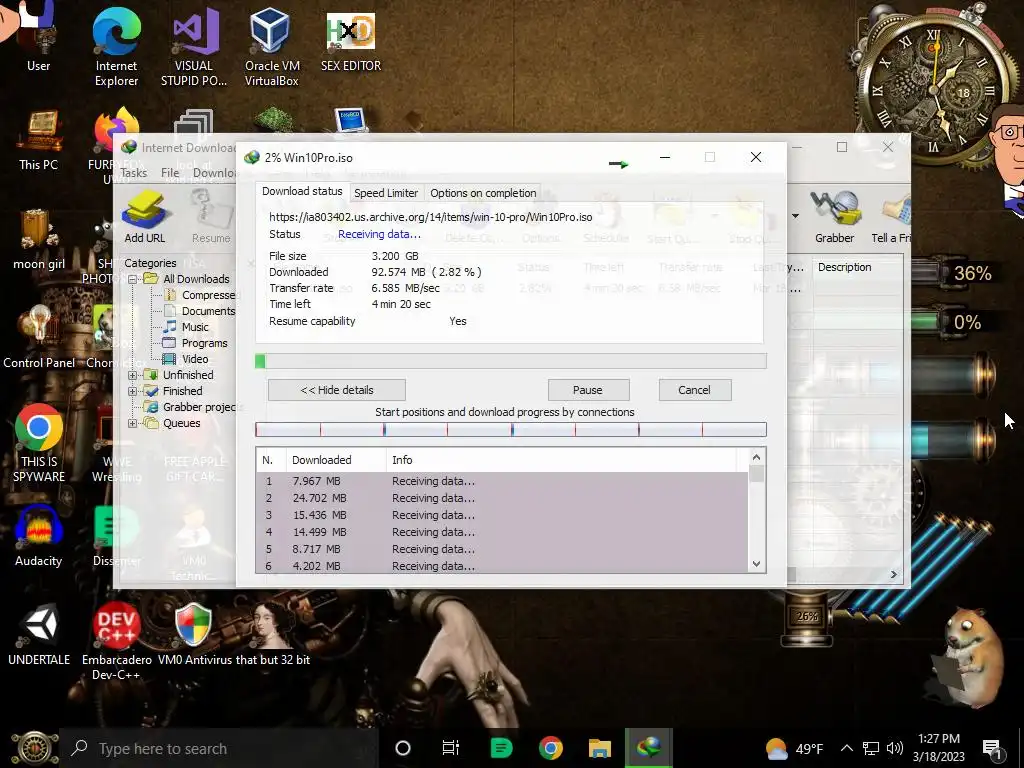Screen dimensions: 1024x768
Task: Select connection row 2 with 24.702 MB
Action: click(x=502, y=498)
